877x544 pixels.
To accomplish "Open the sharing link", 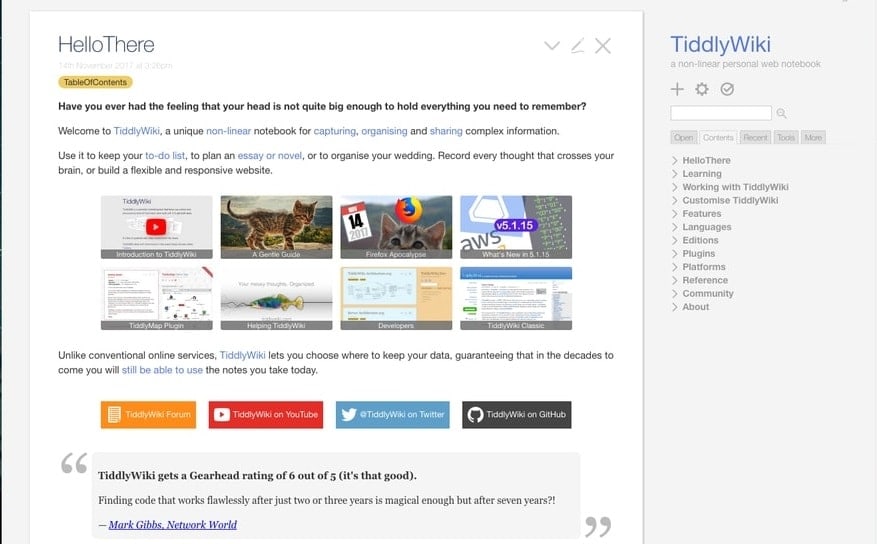I will pos(446,131).
